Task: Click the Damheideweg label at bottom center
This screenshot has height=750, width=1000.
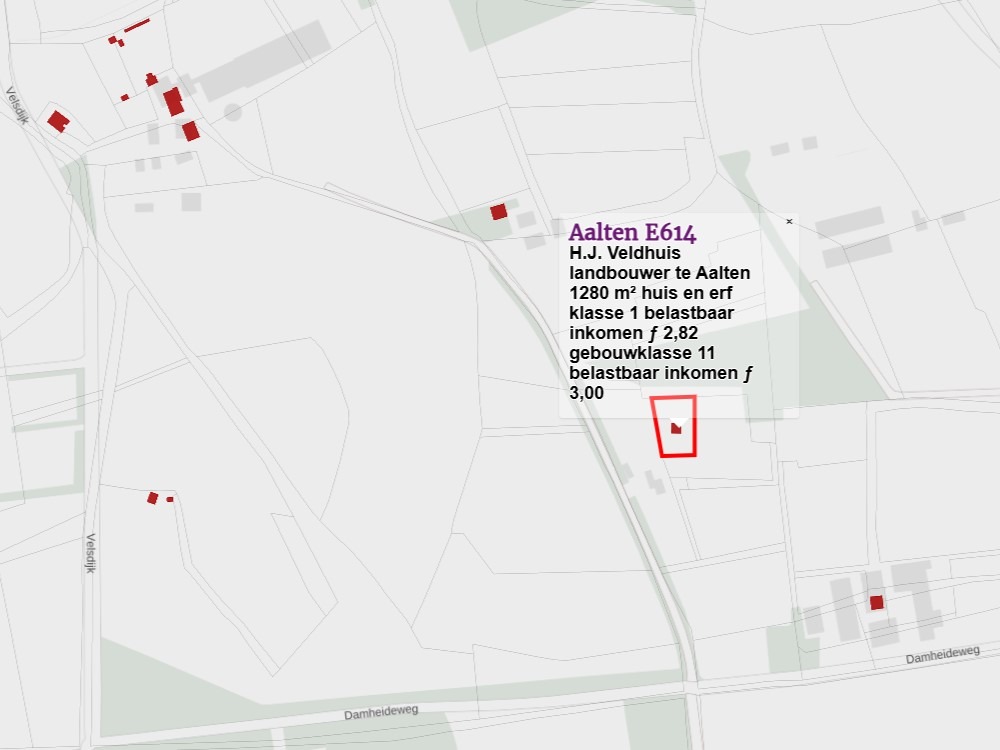Action: tap(381, 712)
